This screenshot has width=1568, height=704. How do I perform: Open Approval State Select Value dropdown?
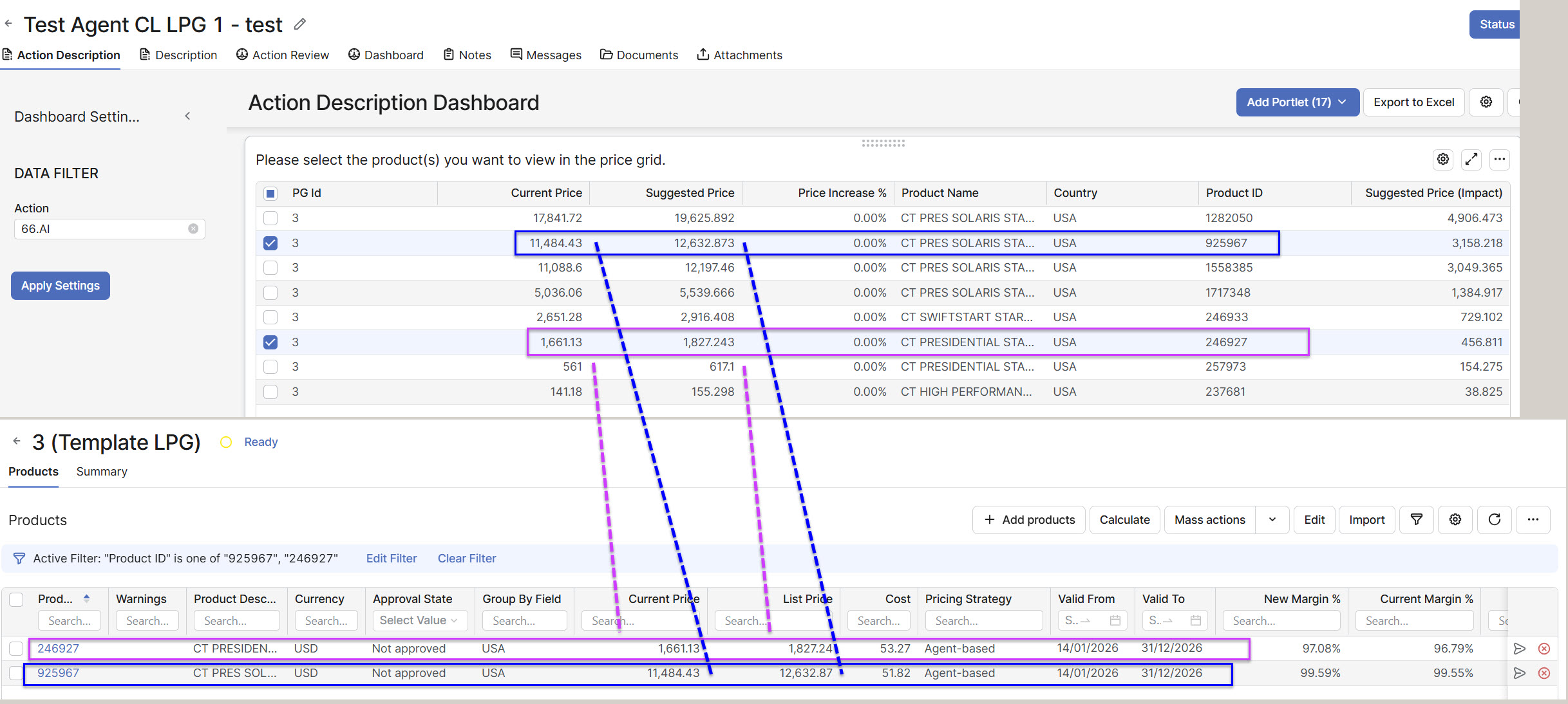(x=419, y=620)
